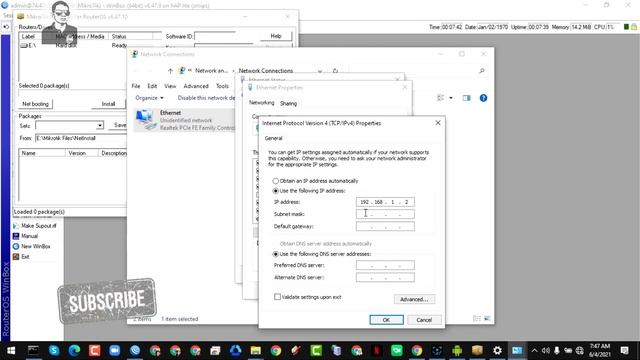Open the Edit menu in Network Connections

click(x=152, y=86)
